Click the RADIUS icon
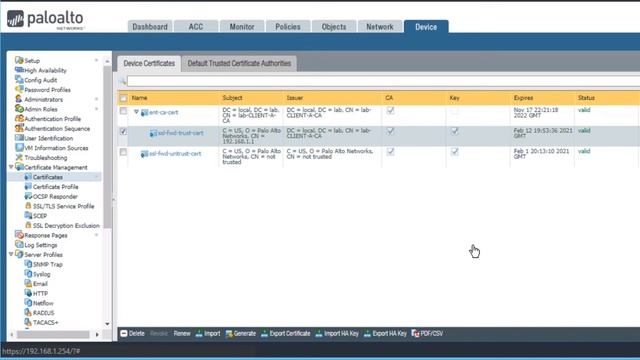 (28, 313)
